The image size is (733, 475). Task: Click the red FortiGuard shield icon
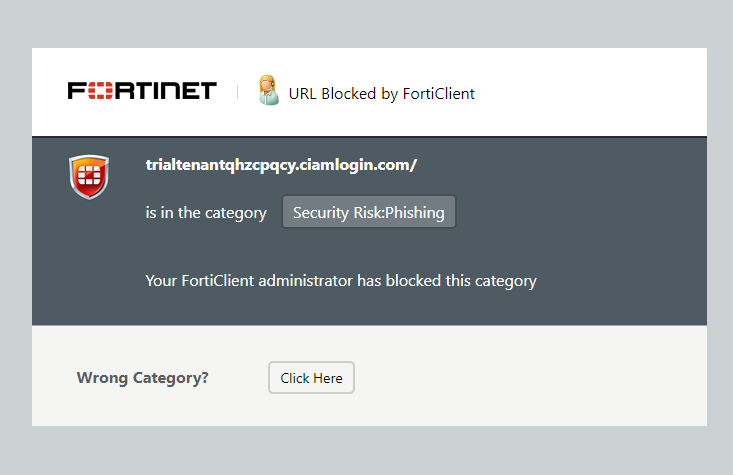[x=89, y=177]
